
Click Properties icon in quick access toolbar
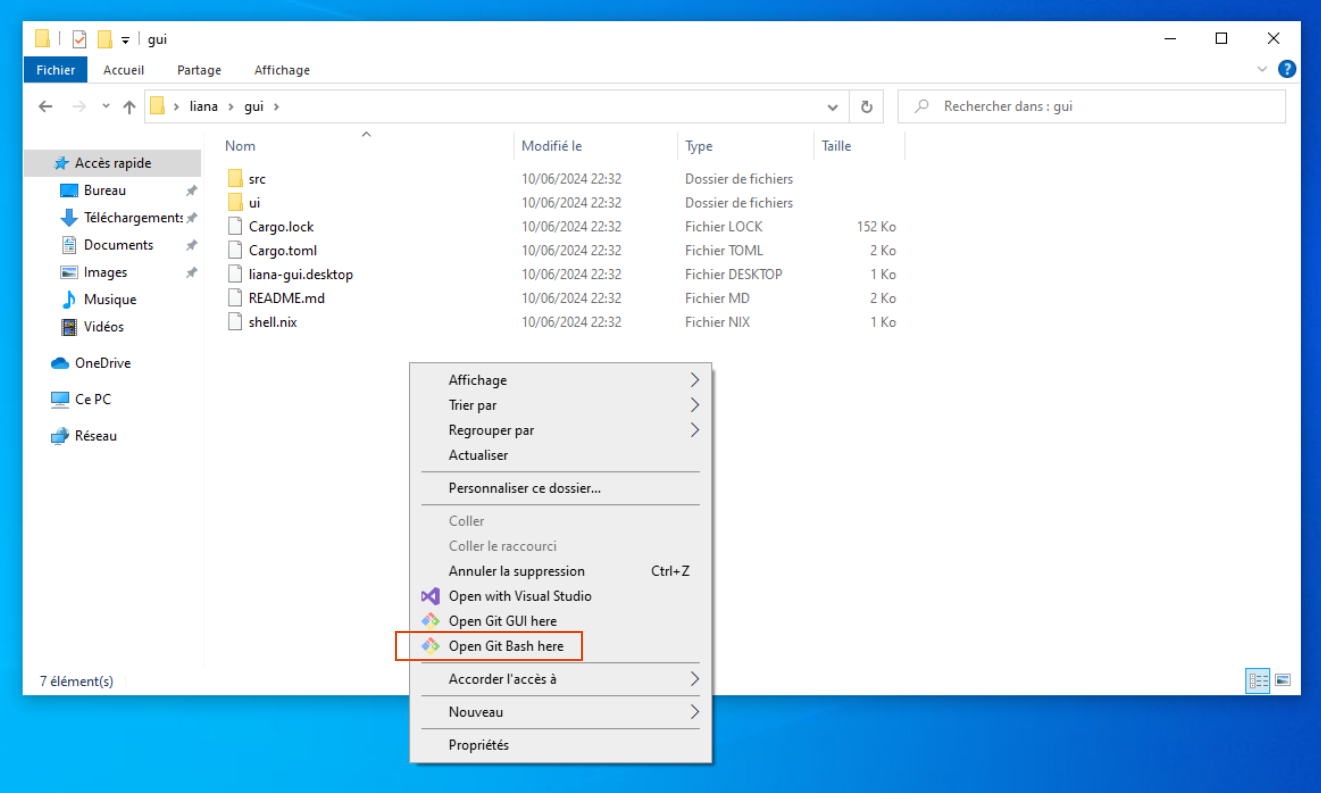click(x=79, y=39)
